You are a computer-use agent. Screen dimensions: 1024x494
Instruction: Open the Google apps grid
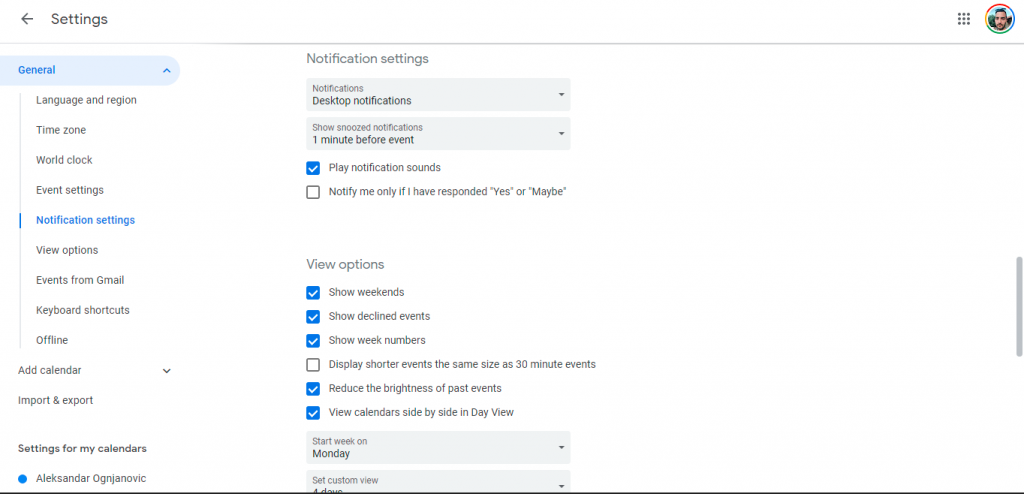963,19
